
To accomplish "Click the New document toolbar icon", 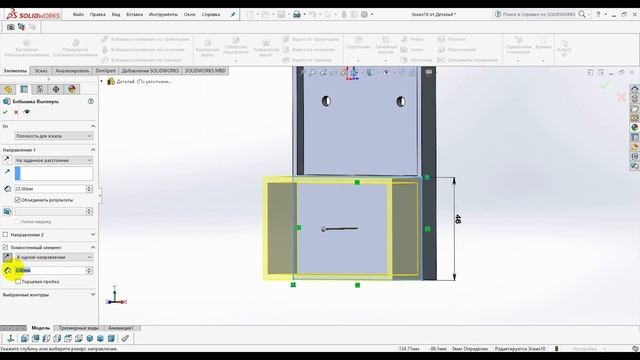I will coord(249,14).
